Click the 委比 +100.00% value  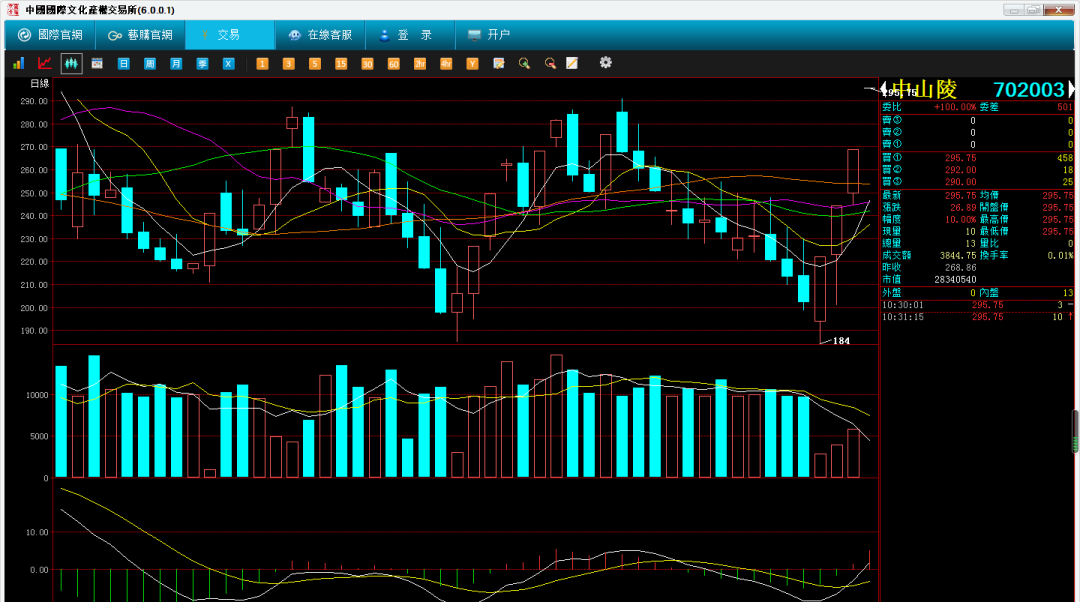click(955, 107)
